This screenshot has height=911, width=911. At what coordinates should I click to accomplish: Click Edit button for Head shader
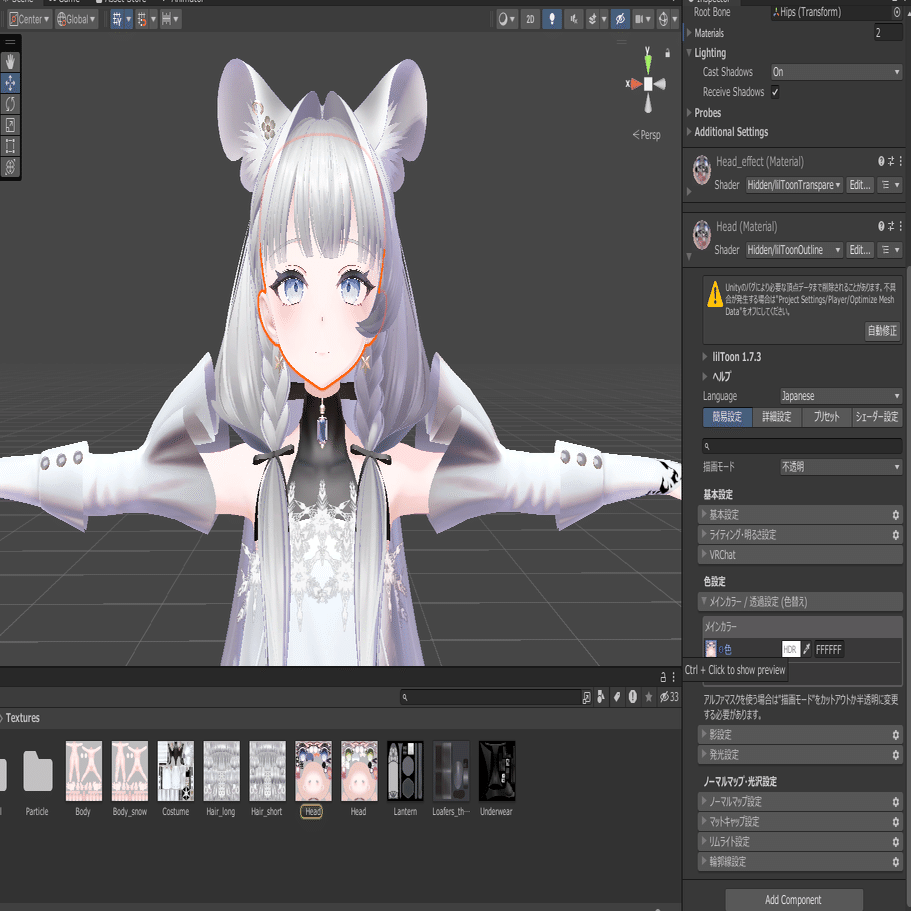[x=860, y=250]
